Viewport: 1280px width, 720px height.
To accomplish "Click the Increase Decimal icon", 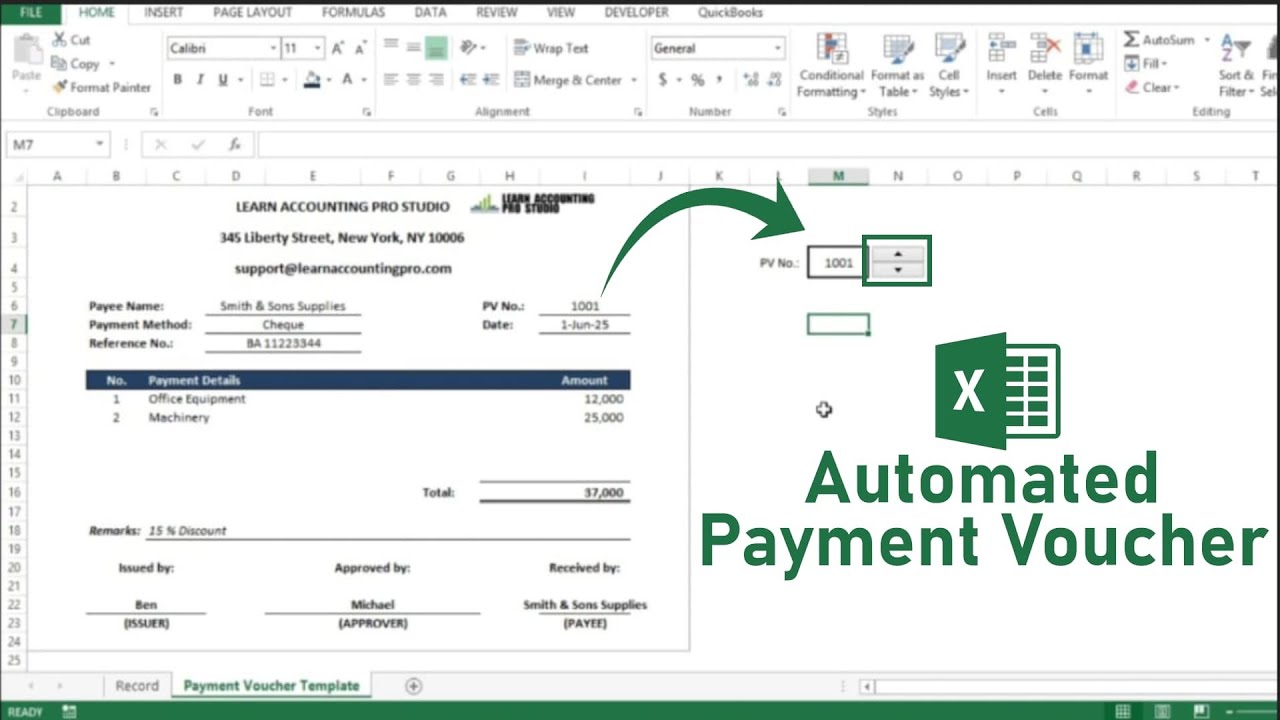I will (752, 78).
